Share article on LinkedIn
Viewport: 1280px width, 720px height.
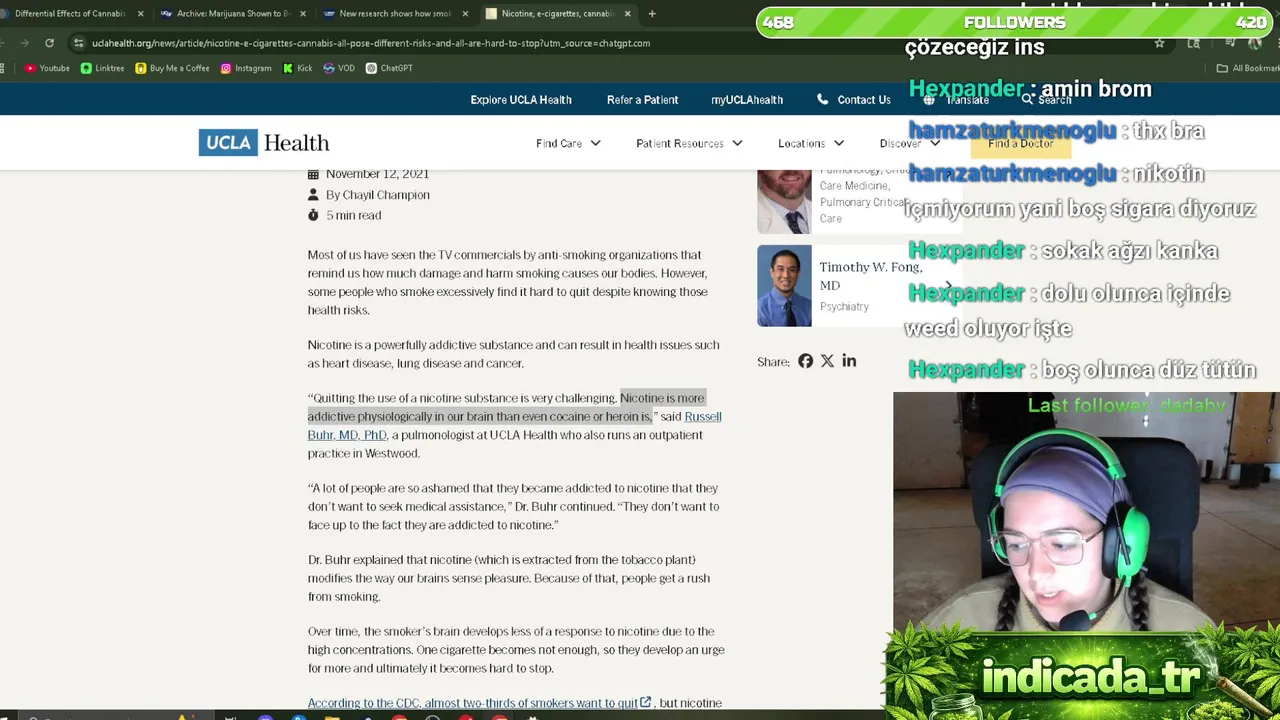point(849,361)
